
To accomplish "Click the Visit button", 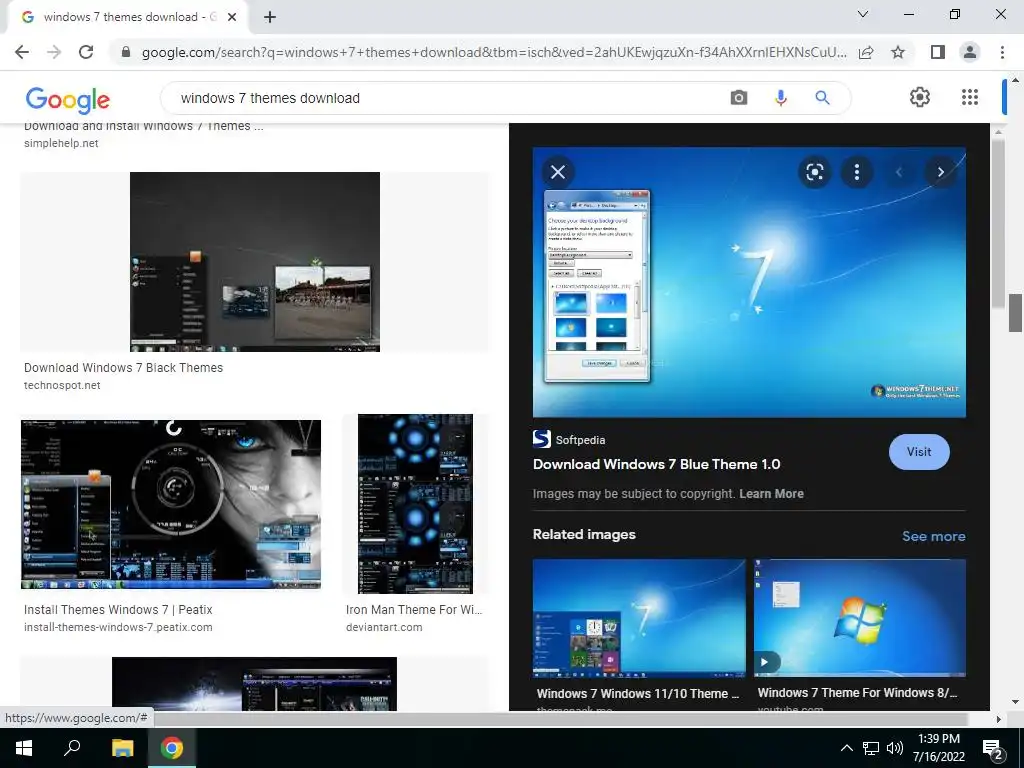I will pyautogui.click(x=919, y=452).
